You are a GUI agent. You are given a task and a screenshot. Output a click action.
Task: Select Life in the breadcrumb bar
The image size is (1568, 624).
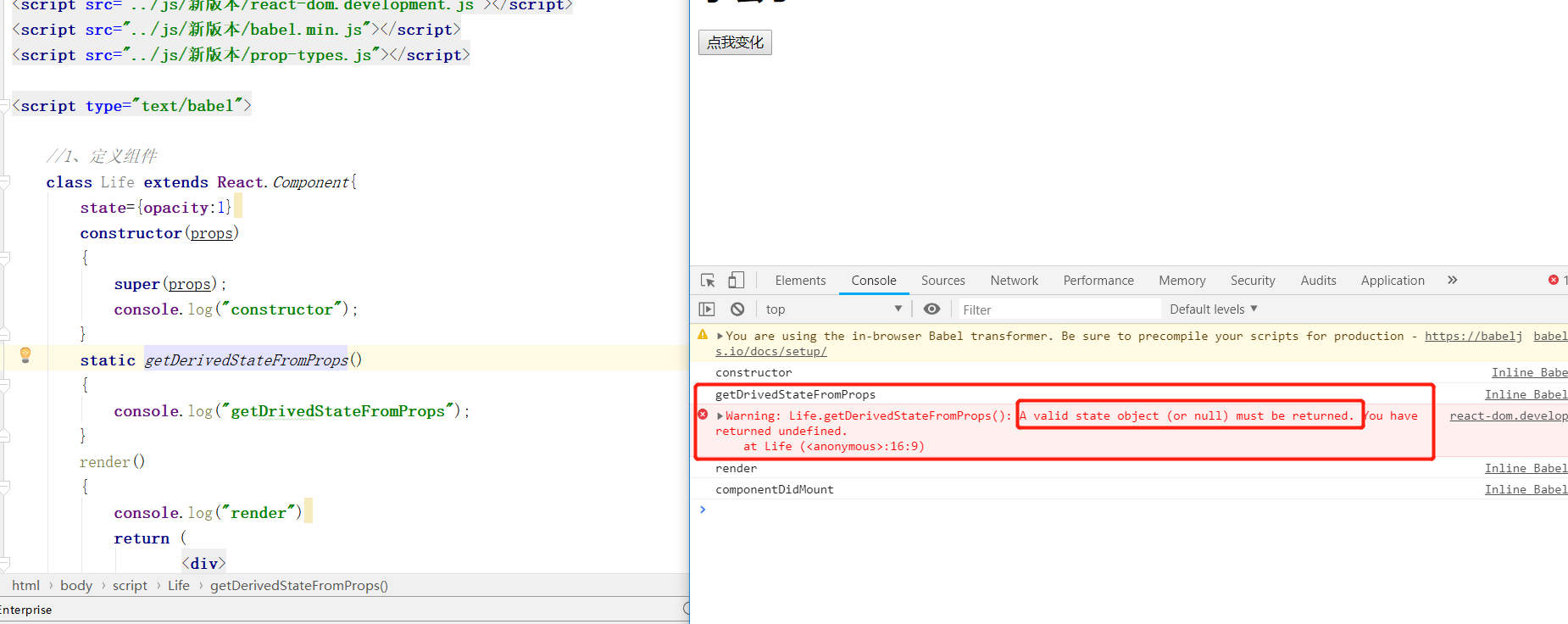point(179,586)
